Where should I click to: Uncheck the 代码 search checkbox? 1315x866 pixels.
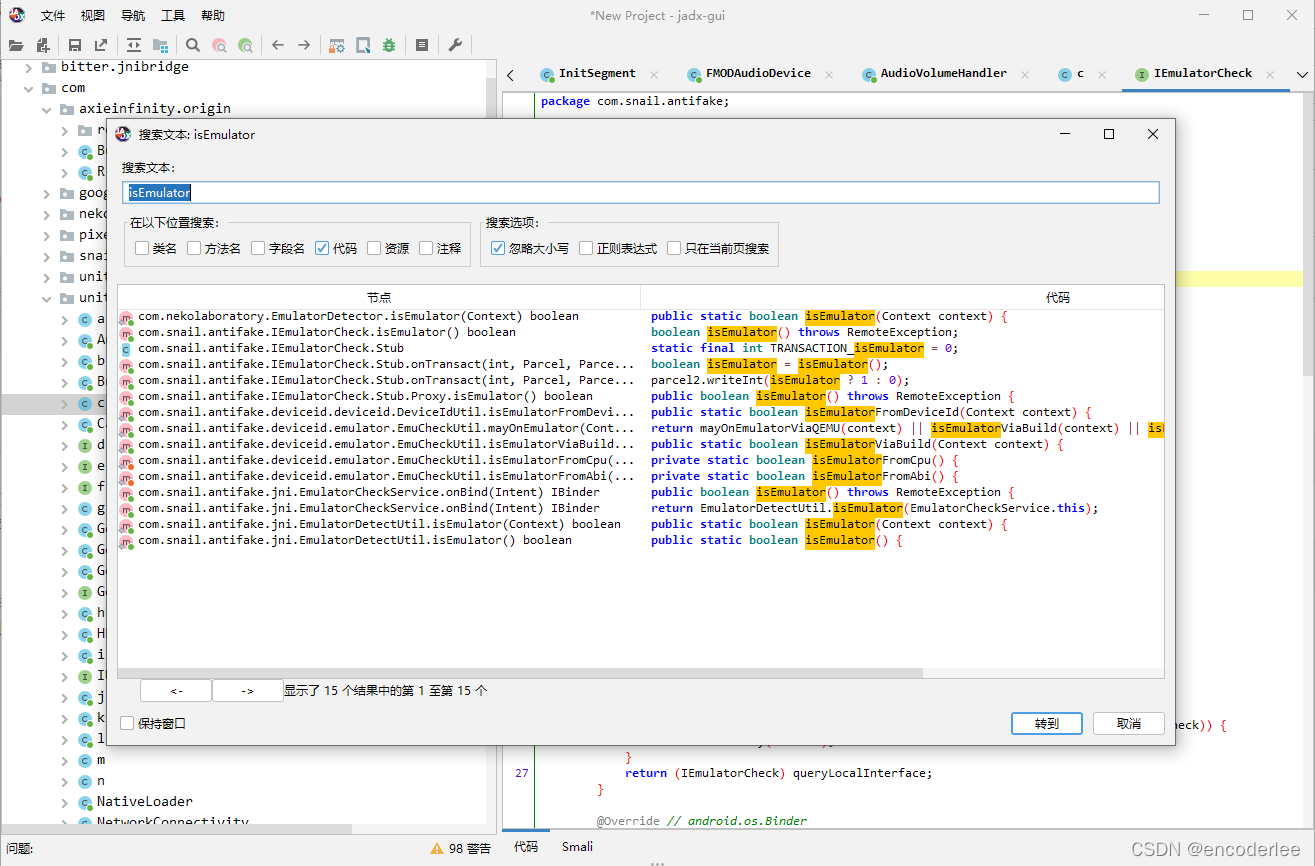pyautogui.click(x=322, y=248)
